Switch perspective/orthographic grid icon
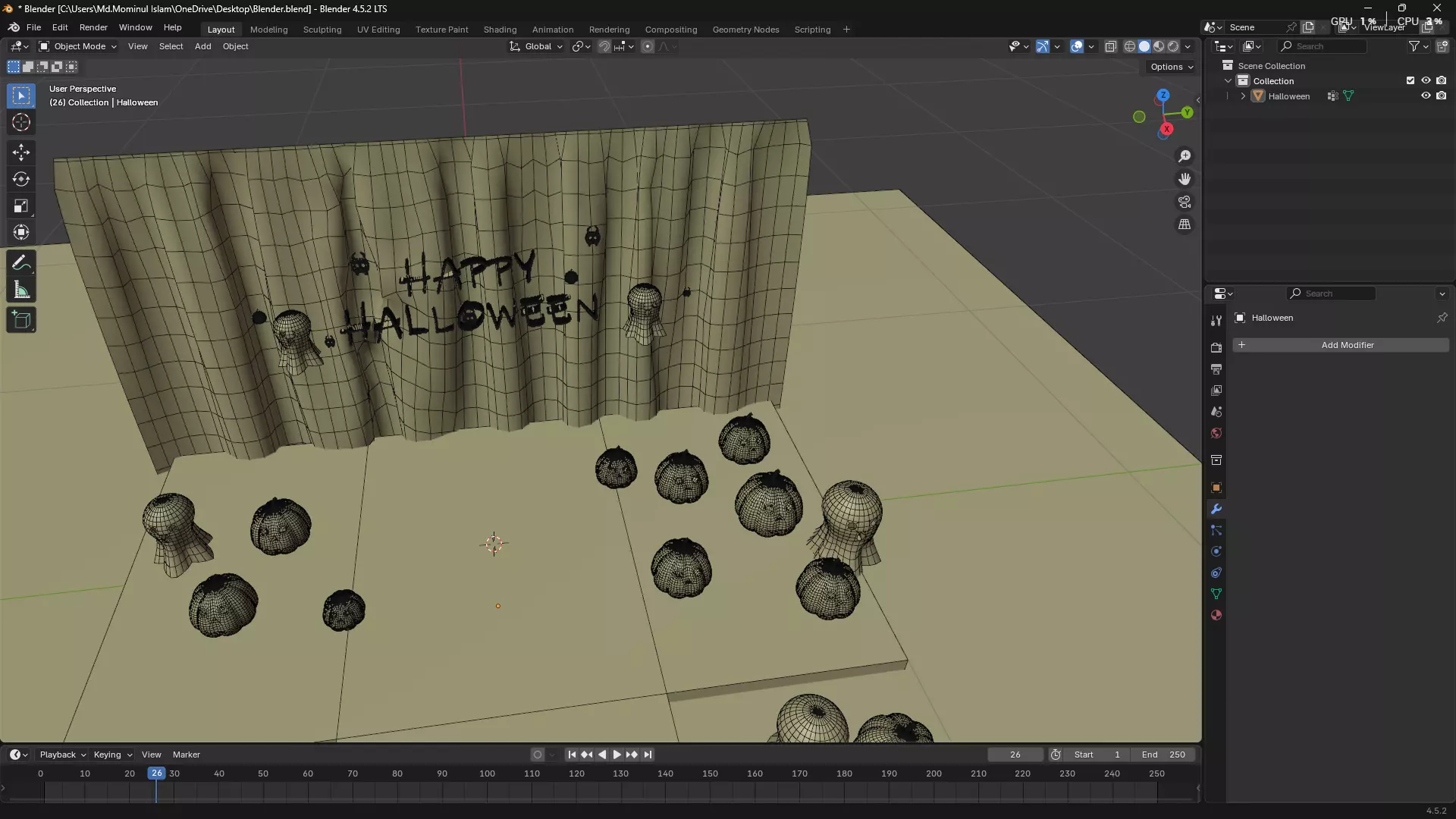This screenshot has width=1456, height=819. pyautogui.click(x=1185, y=224)
